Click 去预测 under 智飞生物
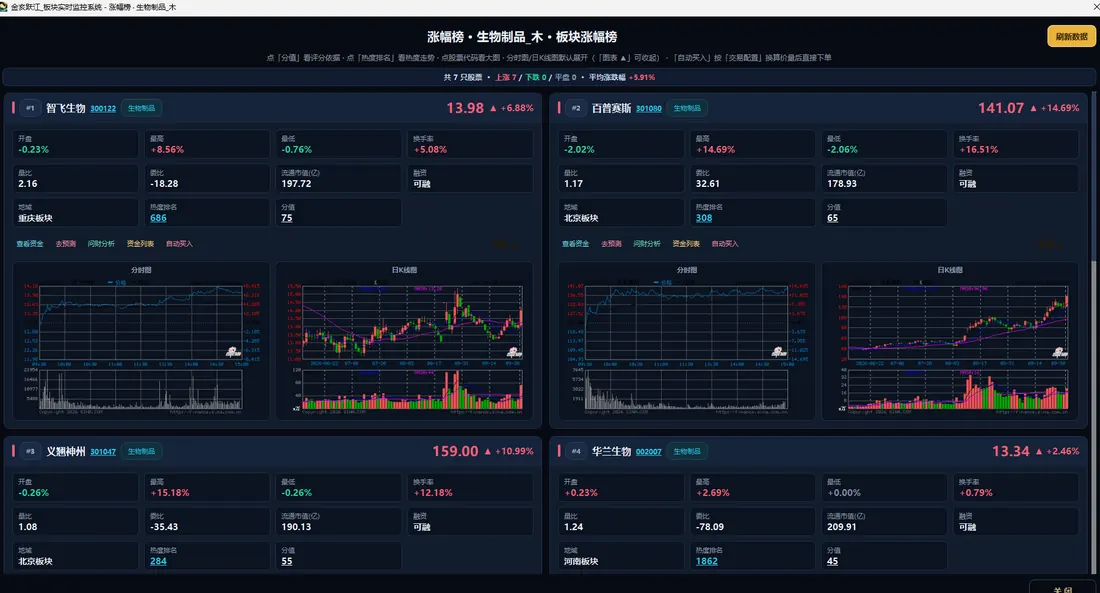 coord(65,244)
